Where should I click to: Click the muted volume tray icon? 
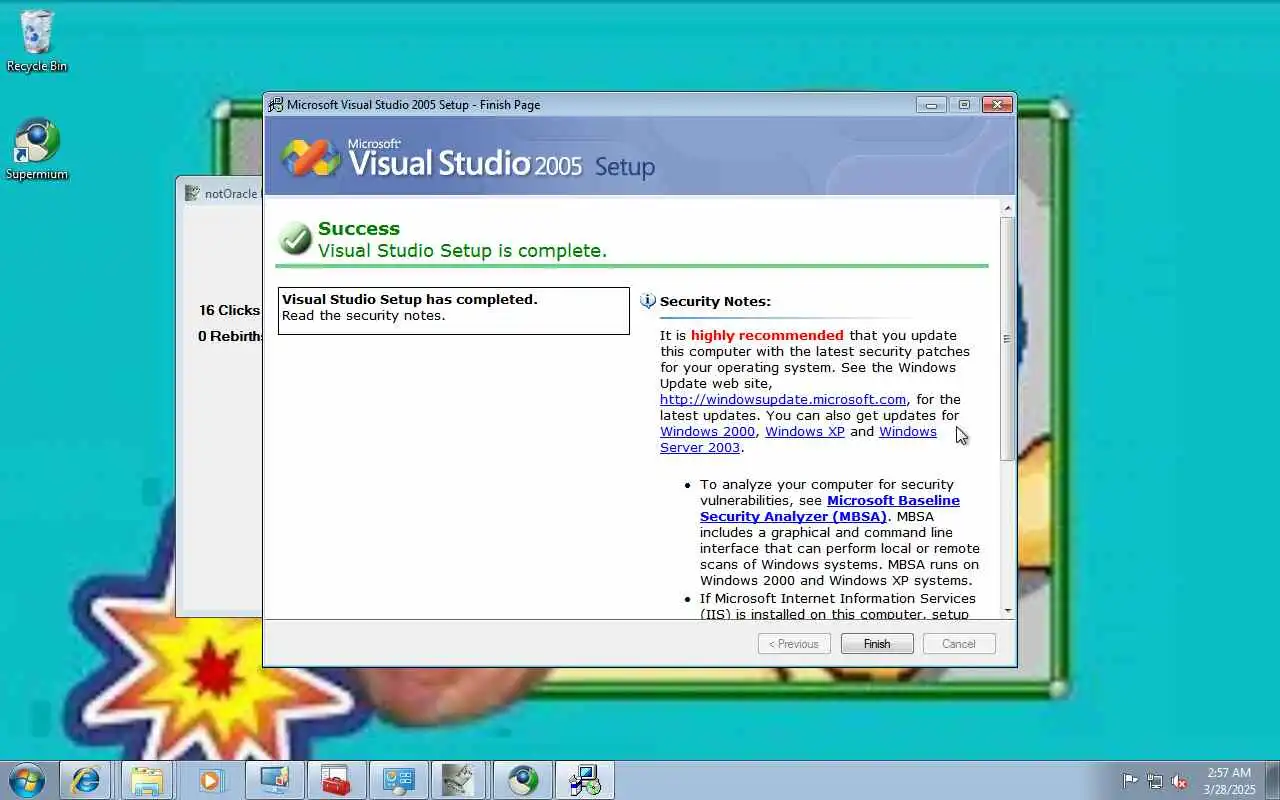1180,781
